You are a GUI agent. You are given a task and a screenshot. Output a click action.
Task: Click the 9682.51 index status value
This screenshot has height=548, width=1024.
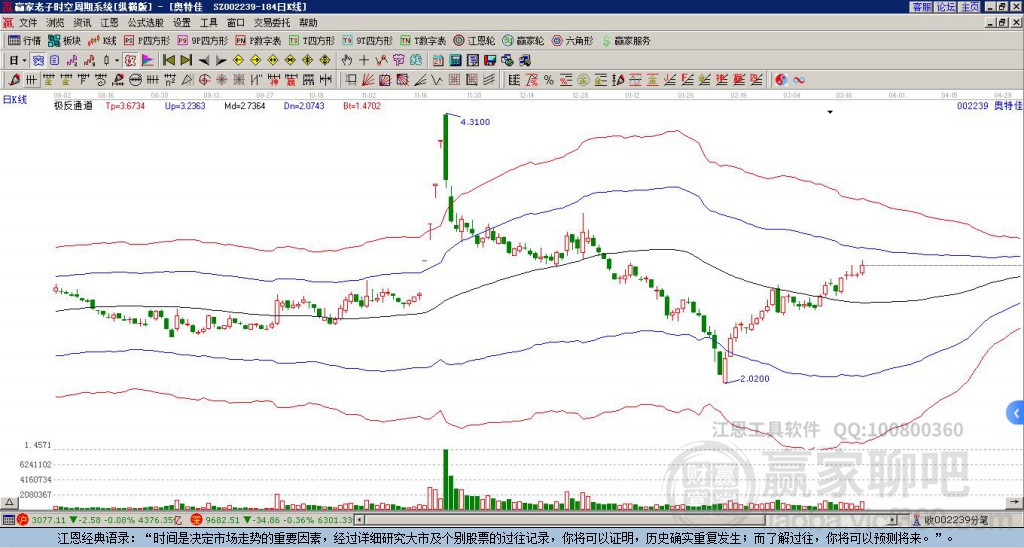[221, 520]
